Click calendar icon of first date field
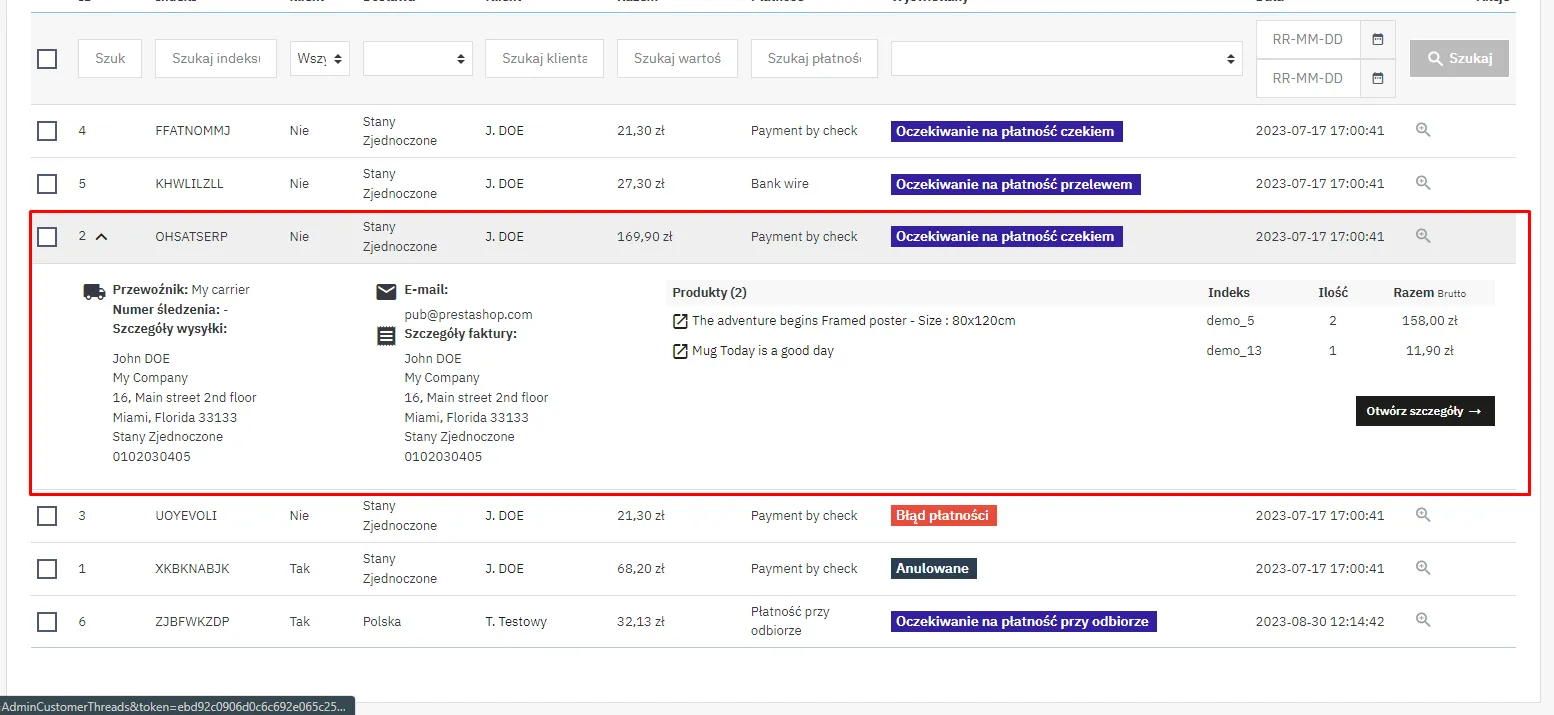The height and width of the screenshot is (715, 1554). 1377,40
